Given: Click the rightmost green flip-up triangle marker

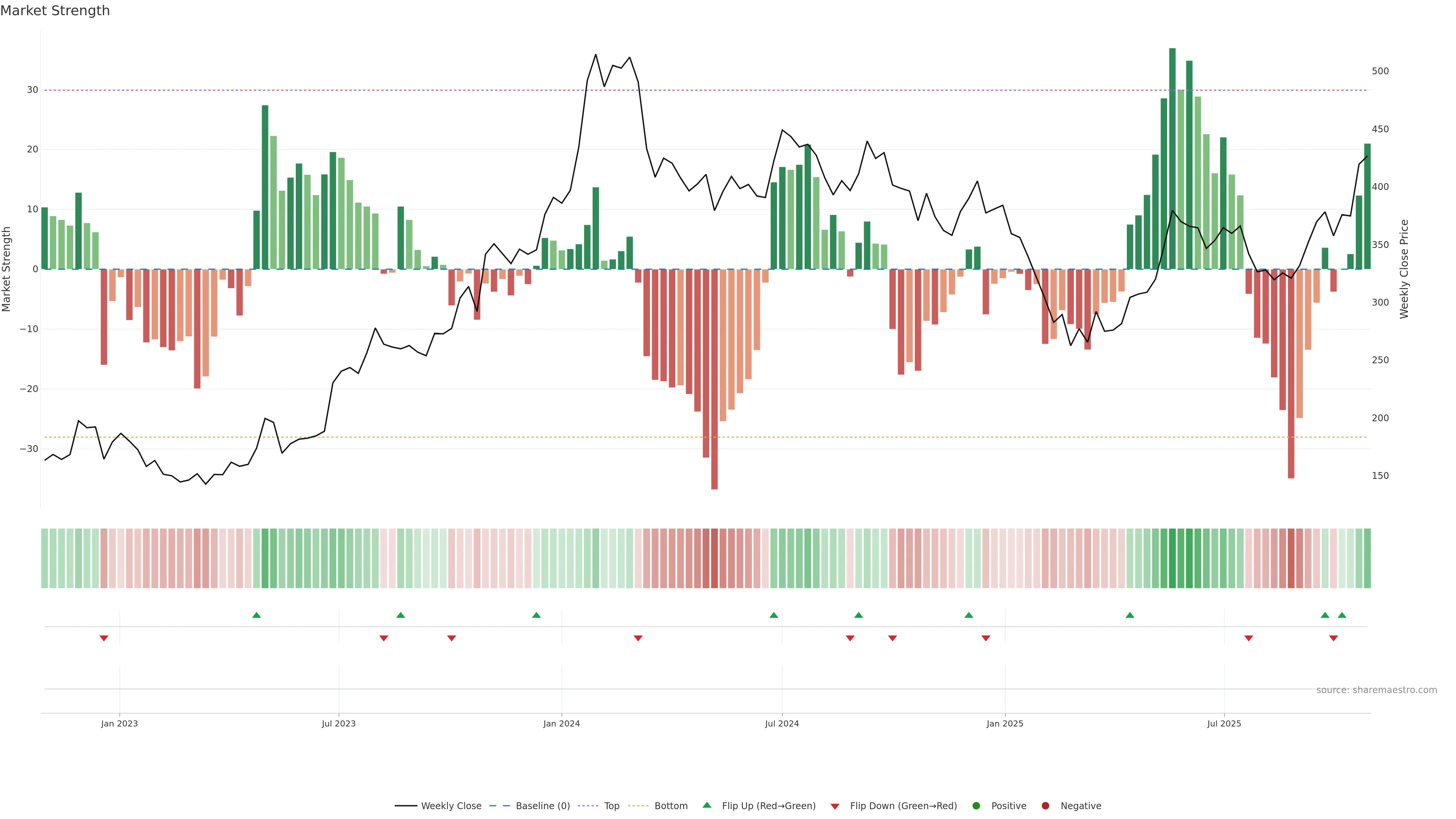Looking at the screenshot, I should point(1342,615).
